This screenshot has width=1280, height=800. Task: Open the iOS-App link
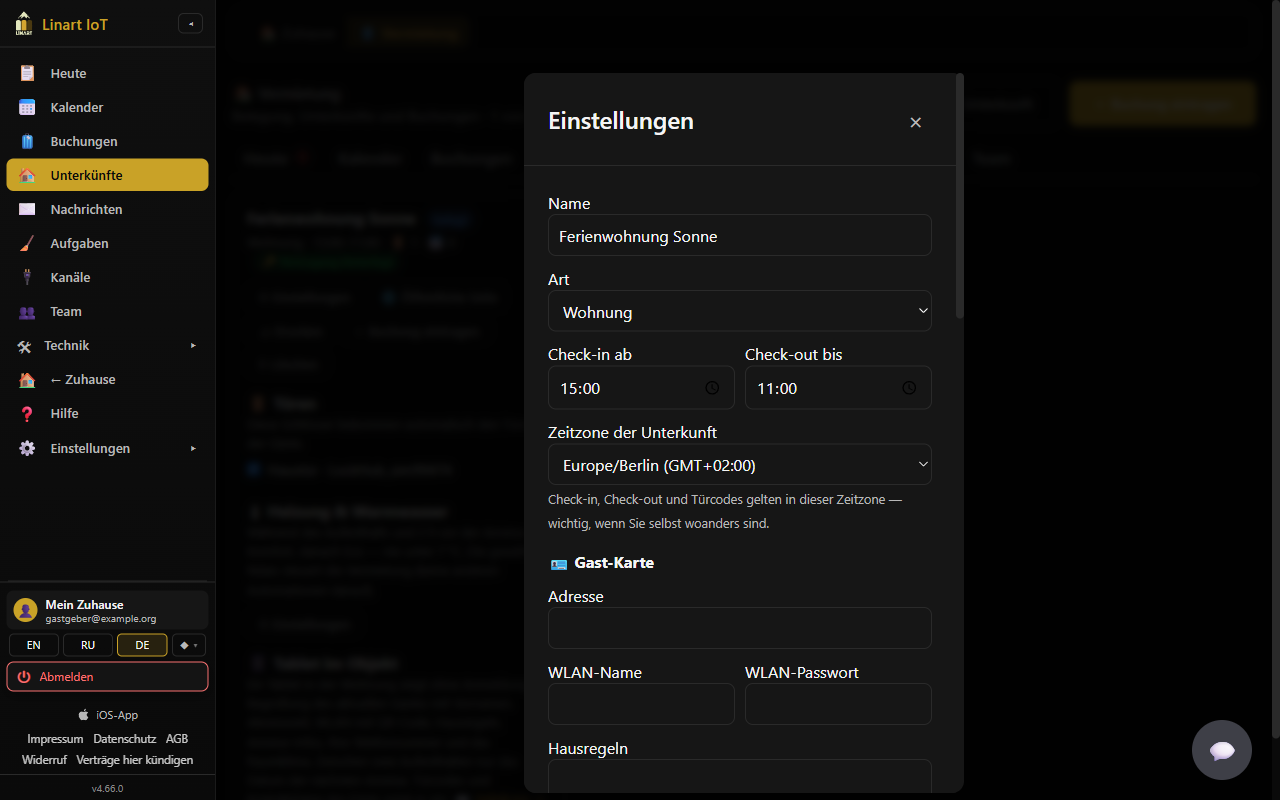pyautogui.click(x=108, y=715)
